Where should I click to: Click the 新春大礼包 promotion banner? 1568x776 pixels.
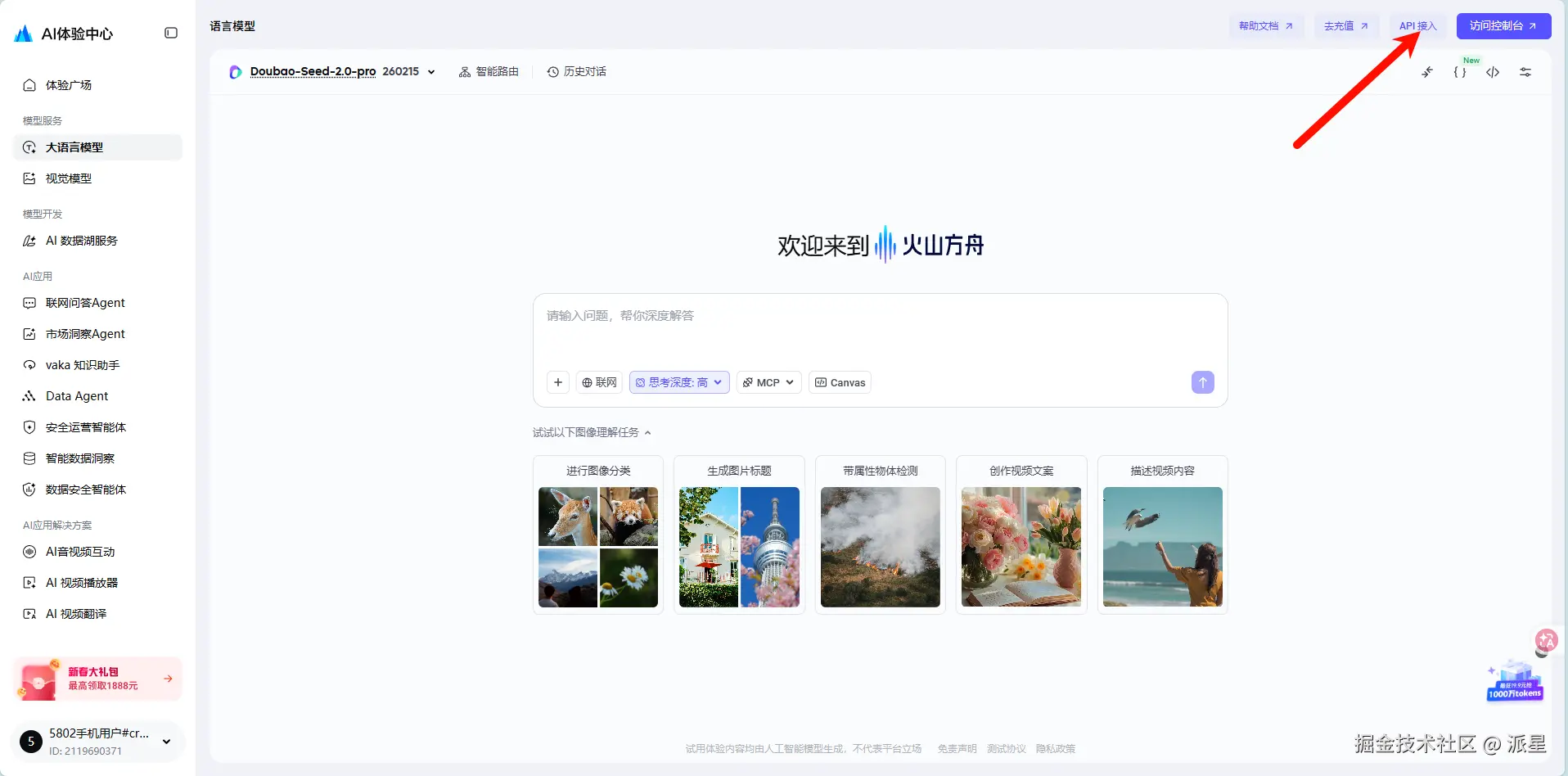pyautogui.click(x=97, y=679)
